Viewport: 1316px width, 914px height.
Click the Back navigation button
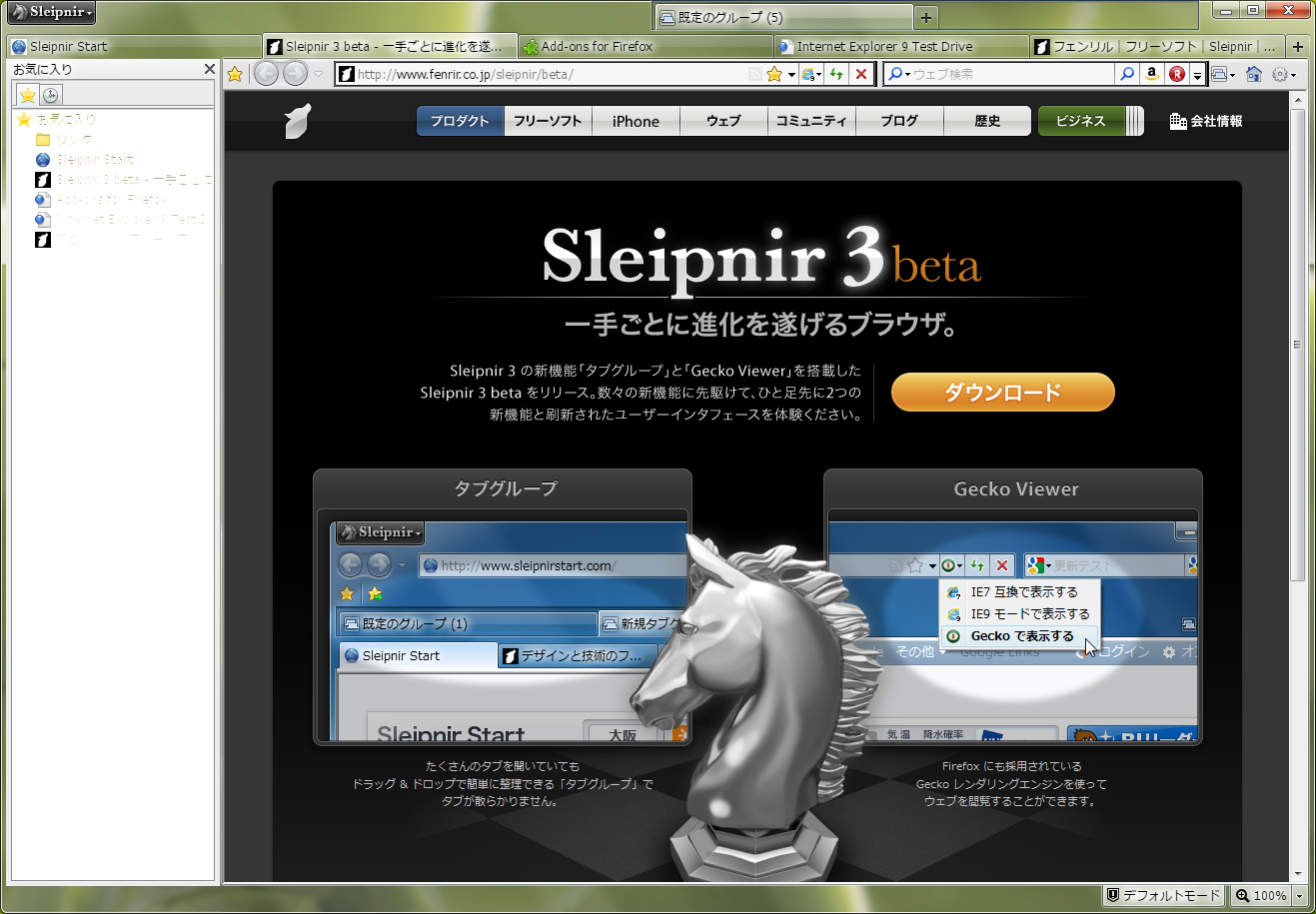[266, 74]
